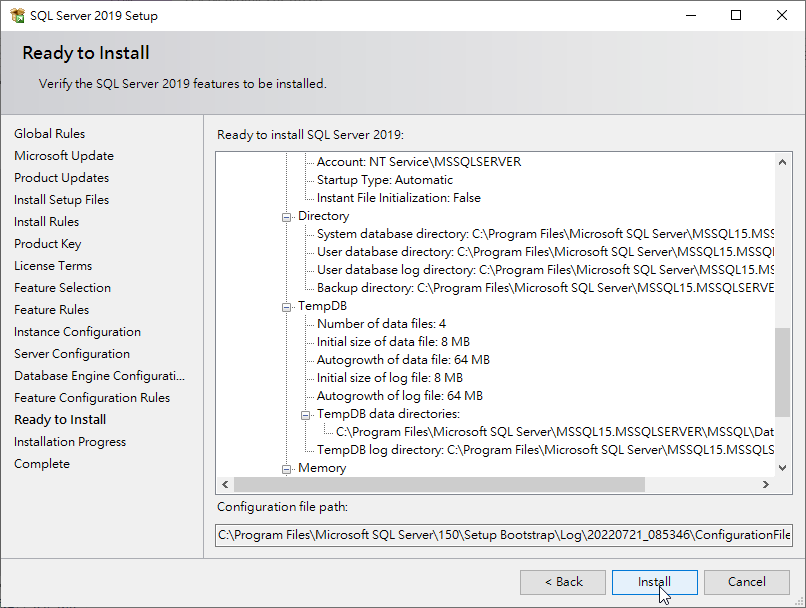This screenshot has width=806, height=608.
Task: Click the Configuration file path field
Action: point(504,535)
